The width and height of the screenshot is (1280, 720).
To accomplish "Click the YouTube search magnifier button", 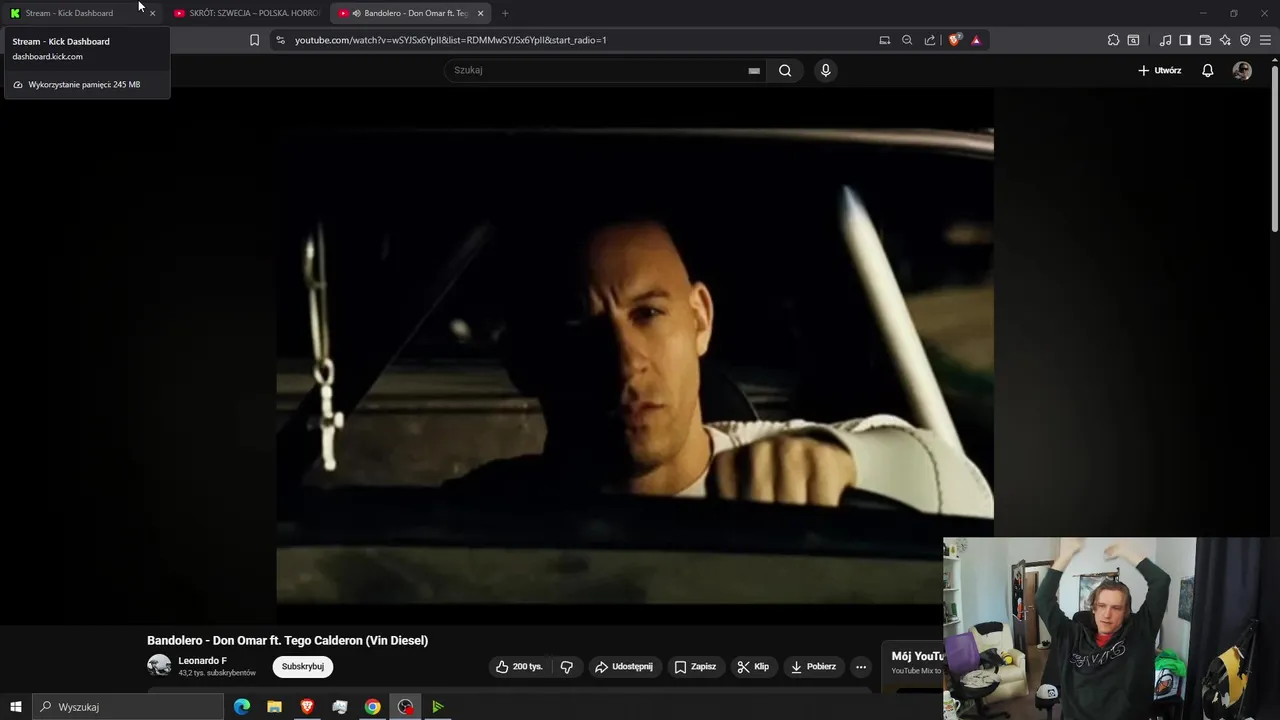I will 785,70.
